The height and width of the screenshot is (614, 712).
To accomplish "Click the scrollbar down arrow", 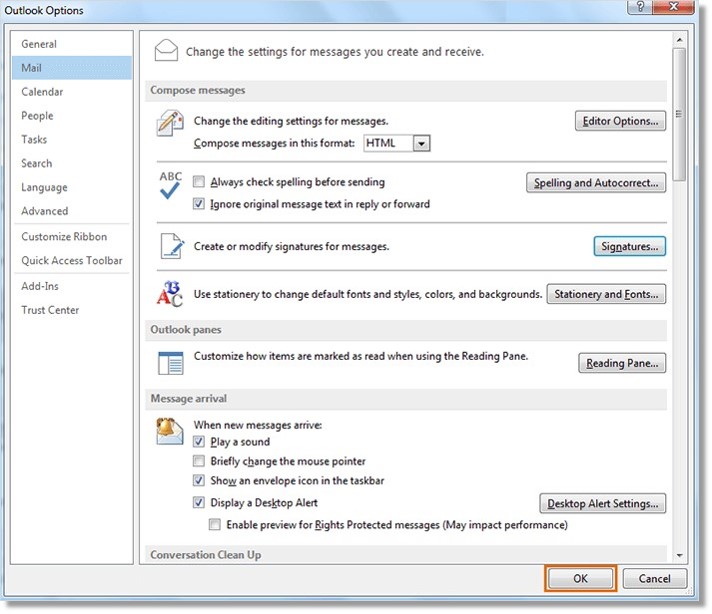I will (x=679, y=555).
